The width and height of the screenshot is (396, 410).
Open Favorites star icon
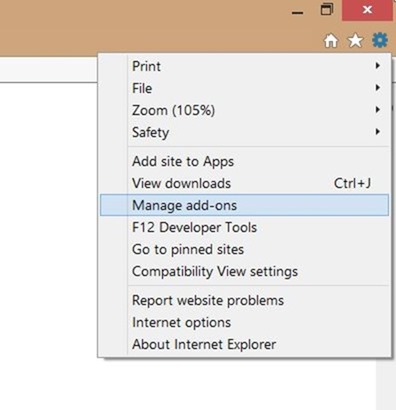coord(355,41)
